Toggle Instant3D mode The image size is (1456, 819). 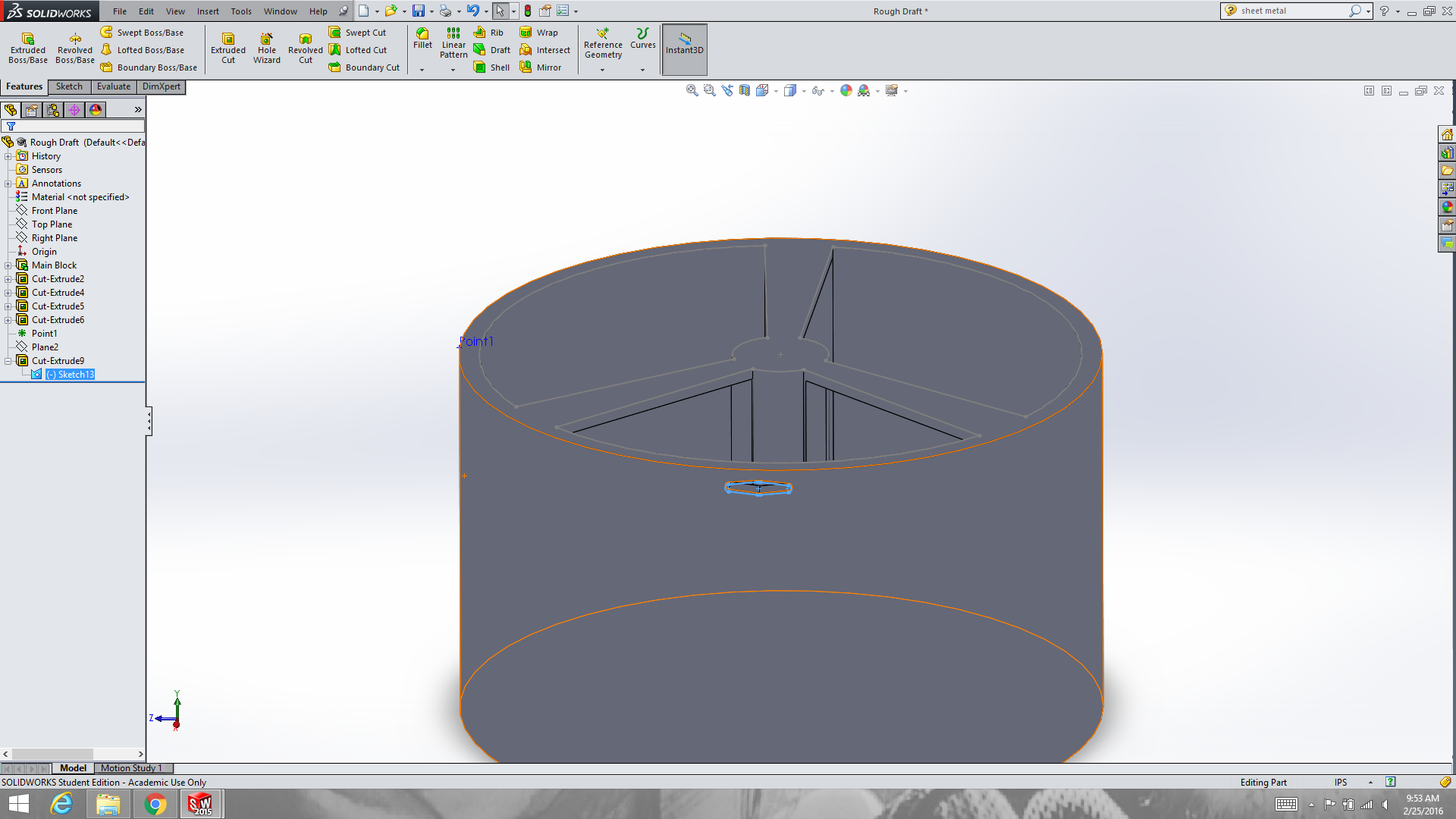pos(684,49)
